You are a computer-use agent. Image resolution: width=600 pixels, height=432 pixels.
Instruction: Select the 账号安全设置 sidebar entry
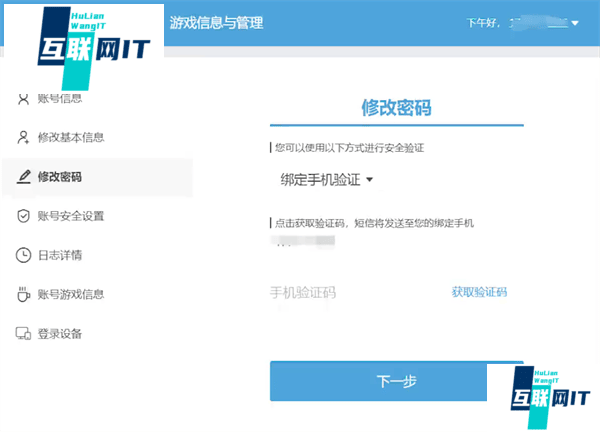click(71, 216)
